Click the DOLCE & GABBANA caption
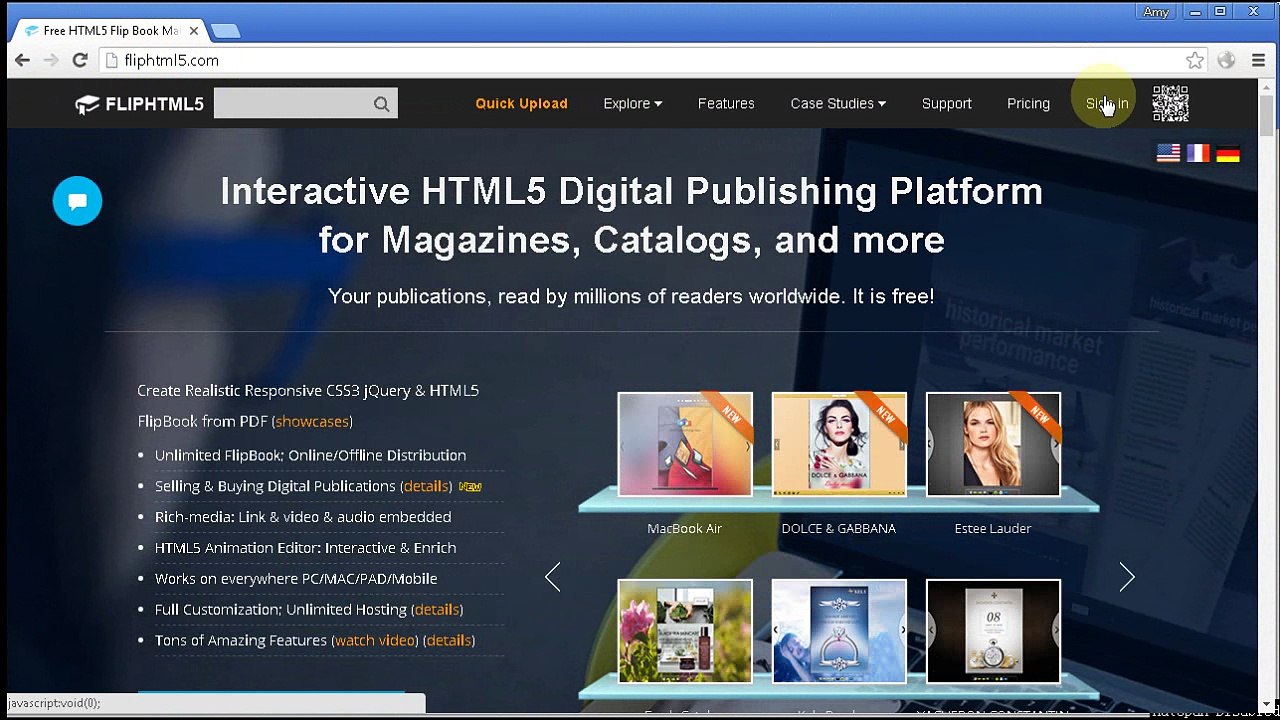 [839, 528]
